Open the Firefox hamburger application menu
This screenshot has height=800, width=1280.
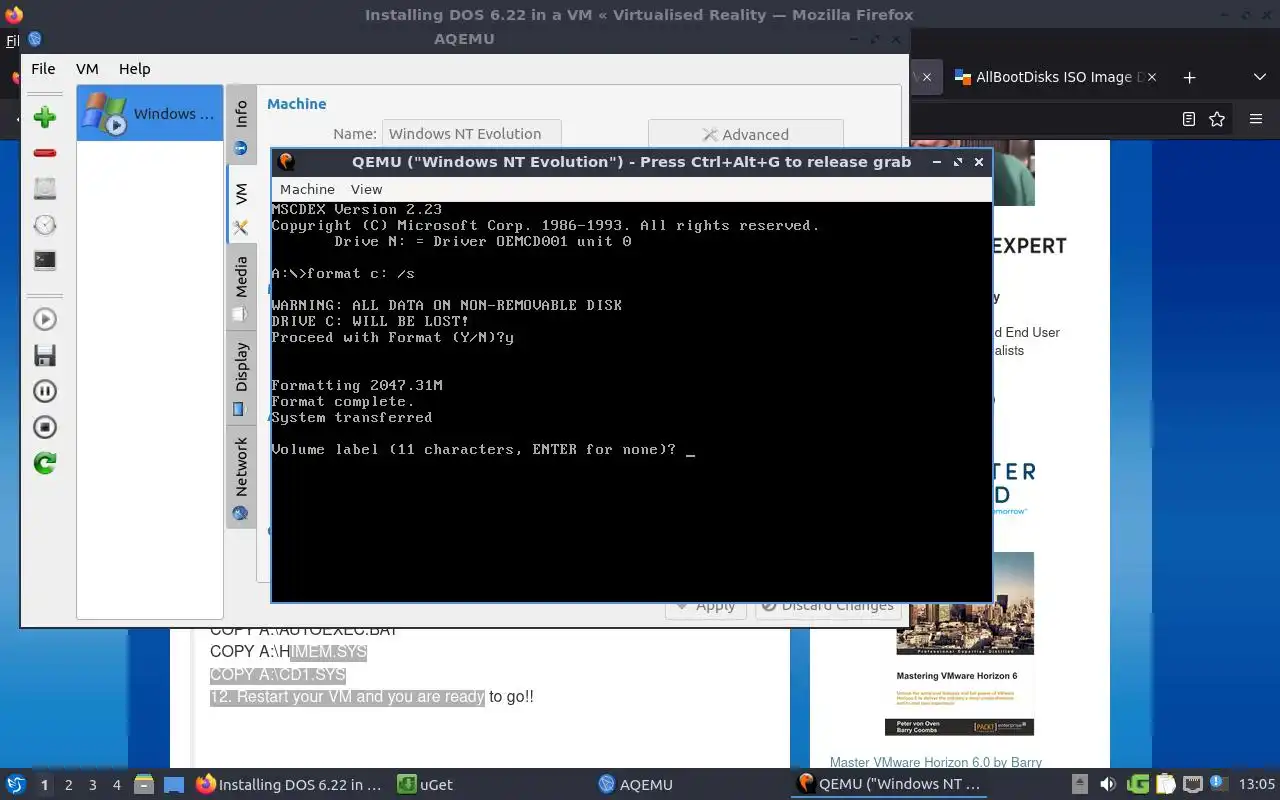pyautogui.click(x=1256, y=119)
